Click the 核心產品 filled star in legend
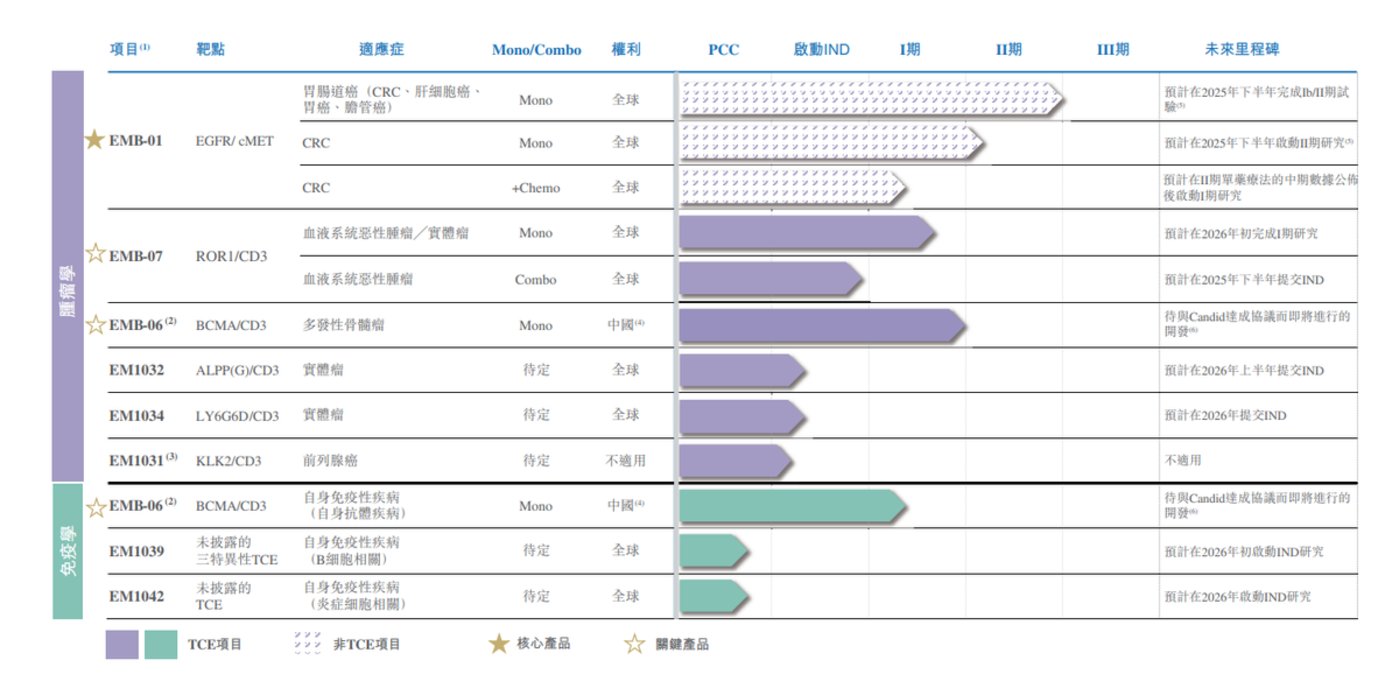 [499, 644]
